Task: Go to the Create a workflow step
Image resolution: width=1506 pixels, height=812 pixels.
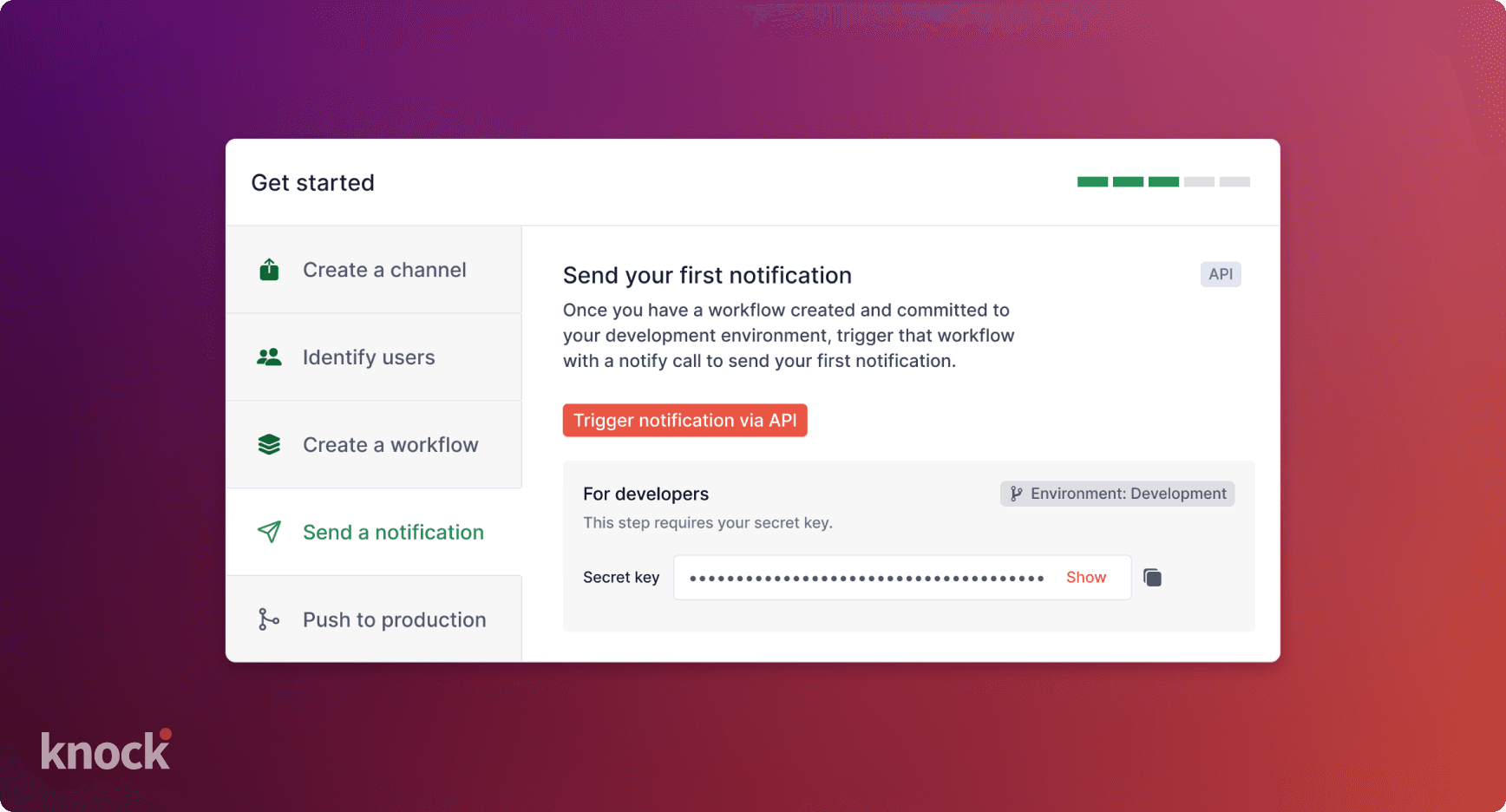Action: [390, 445]
